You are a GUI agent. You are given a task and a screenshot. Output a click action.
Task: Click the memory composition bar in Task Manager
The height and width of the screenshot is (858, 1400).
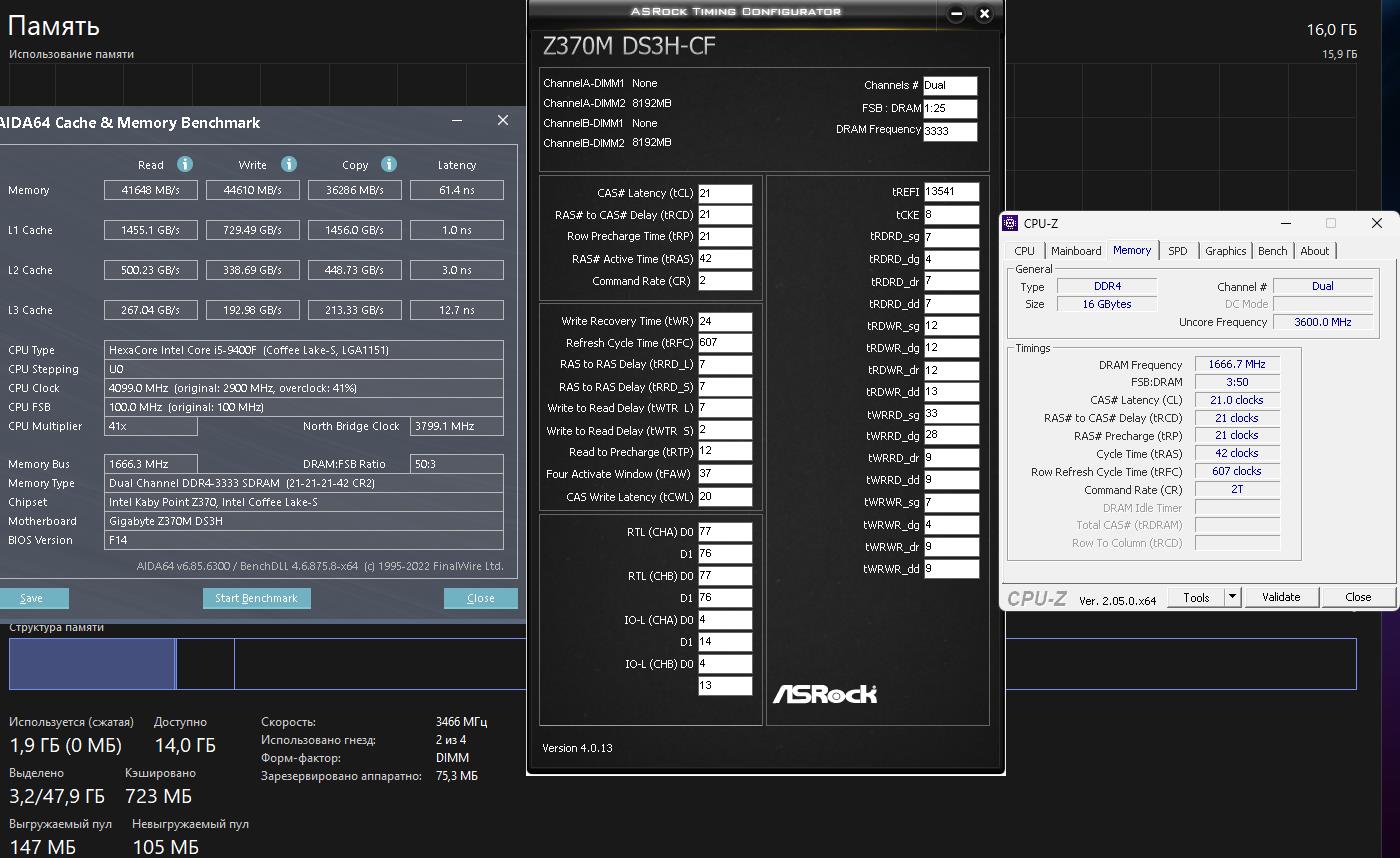(682, 664)
